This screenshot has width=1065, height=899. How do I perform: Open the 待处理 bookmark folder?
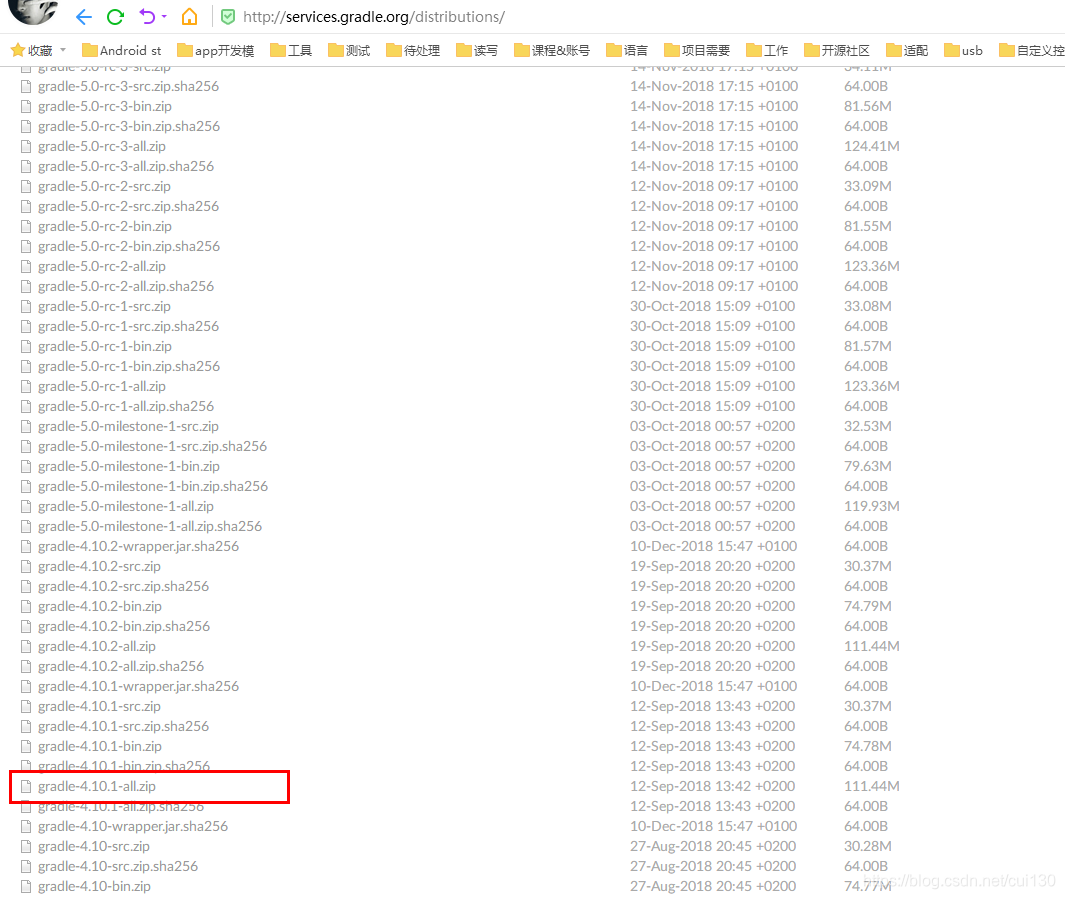(x=413, y=50)
